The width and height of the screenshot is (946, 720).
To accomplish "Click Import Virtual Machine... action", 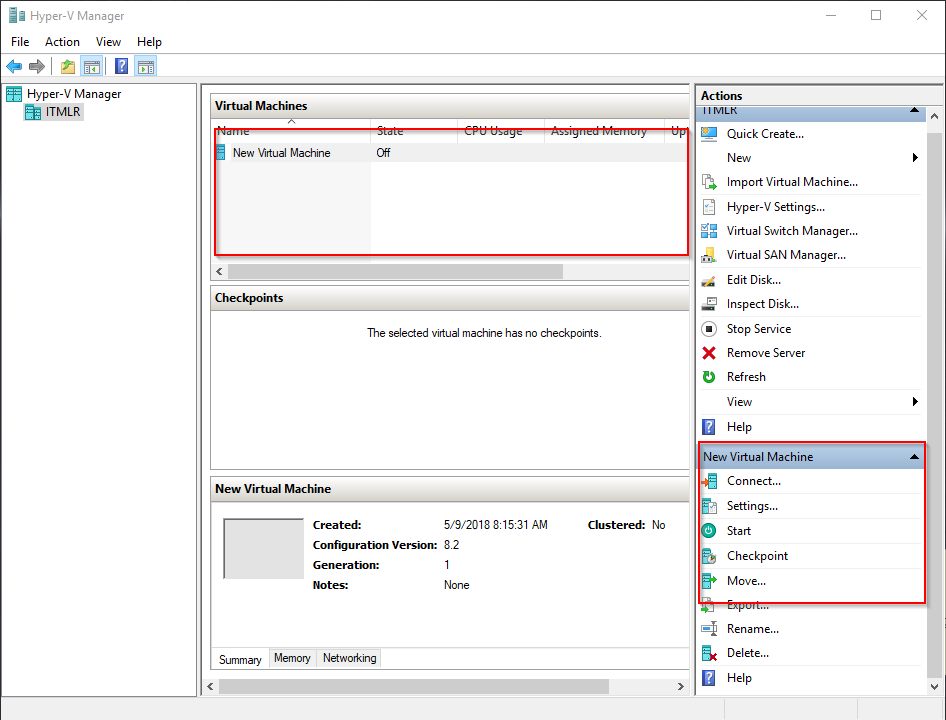I will point(792,182).
